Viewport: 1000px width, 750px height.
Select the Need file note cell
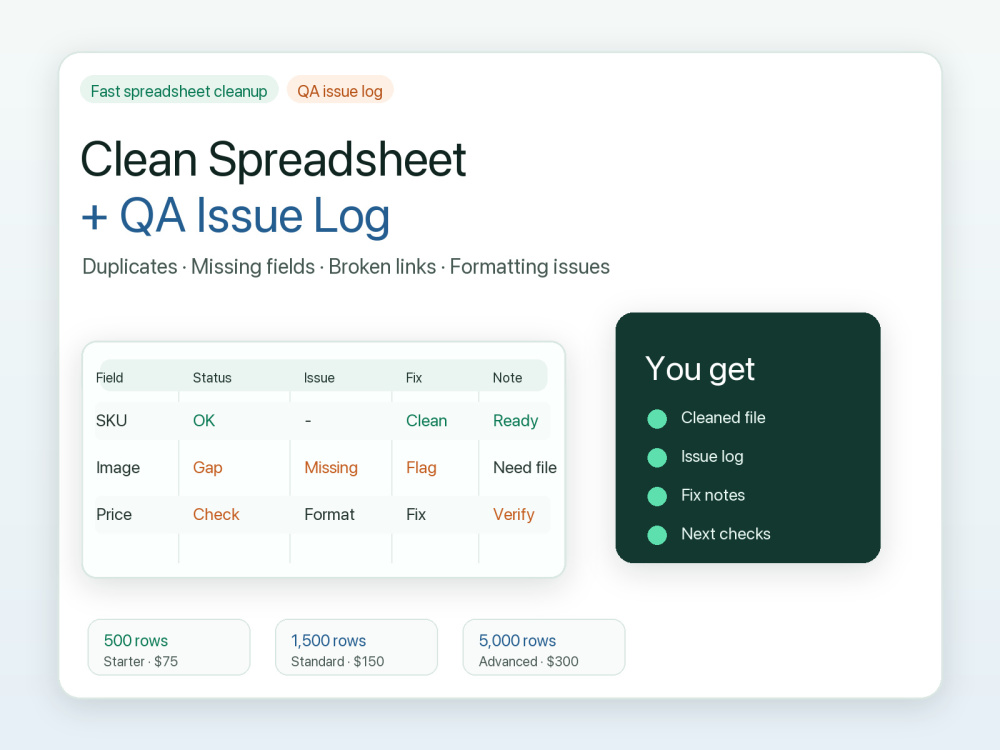[525, 467]
